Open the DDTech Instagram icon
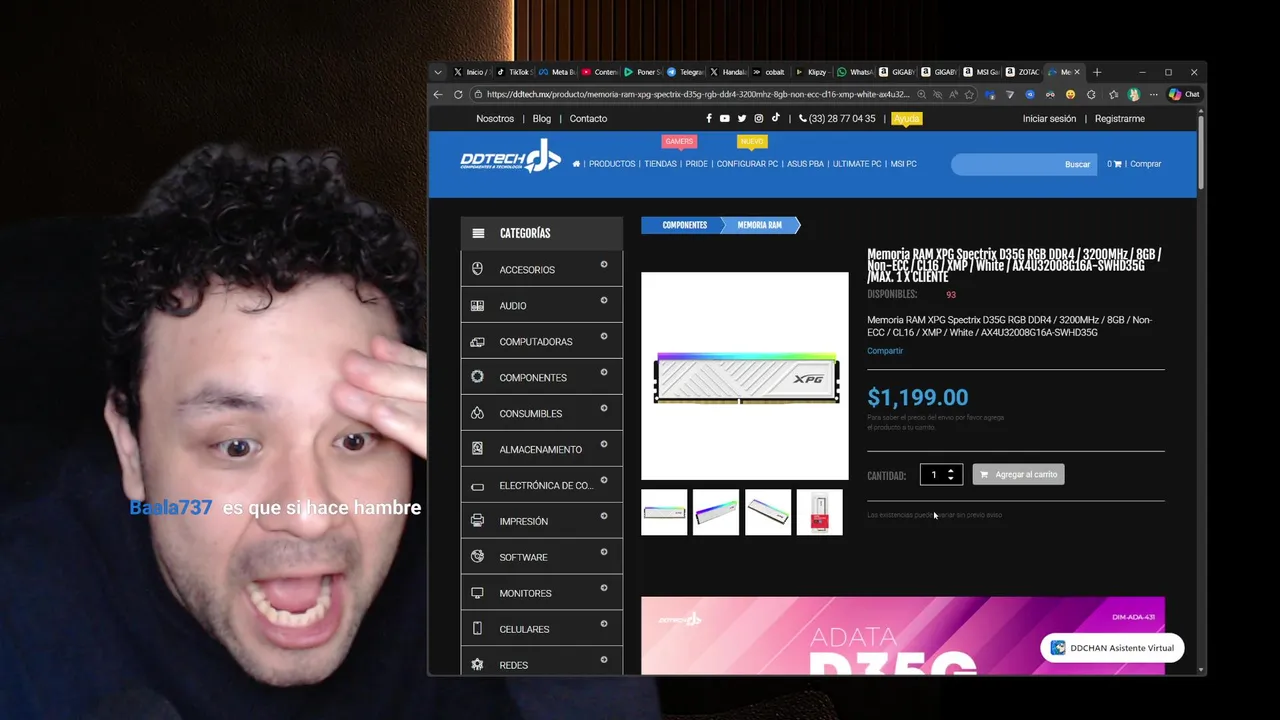The image size is (1280, 720). [x=759, y=118]
